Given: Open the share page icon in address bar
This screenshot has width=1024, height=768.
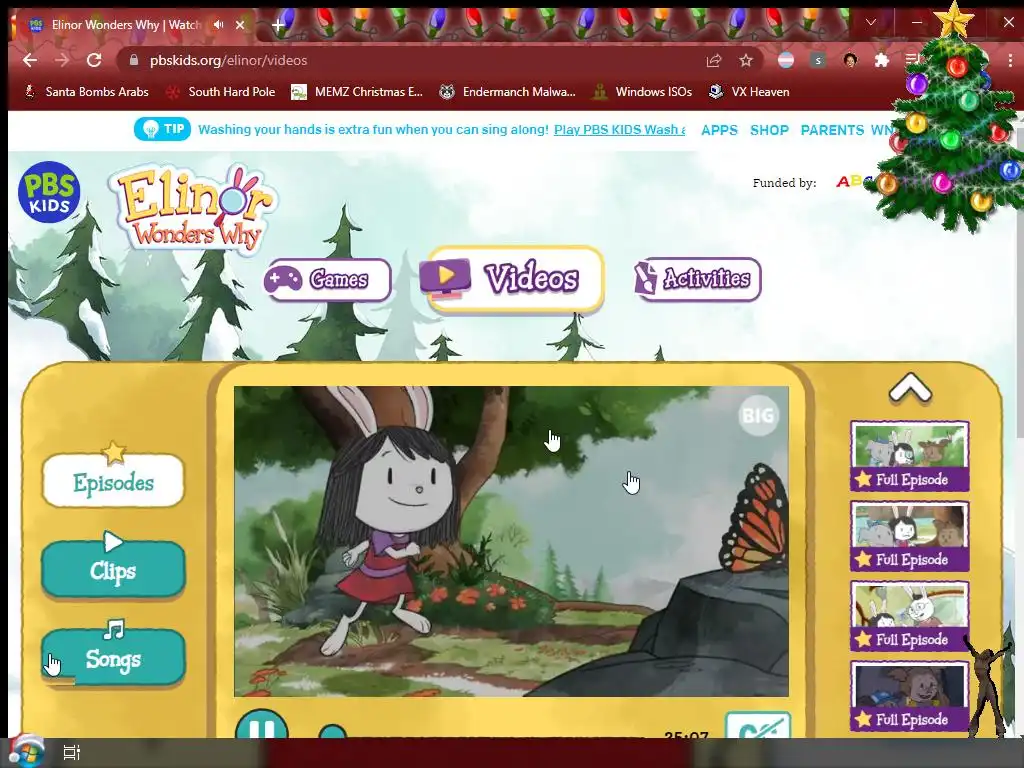Looking at the screenshot, I should pyautogui.click(x=714, y=61).
